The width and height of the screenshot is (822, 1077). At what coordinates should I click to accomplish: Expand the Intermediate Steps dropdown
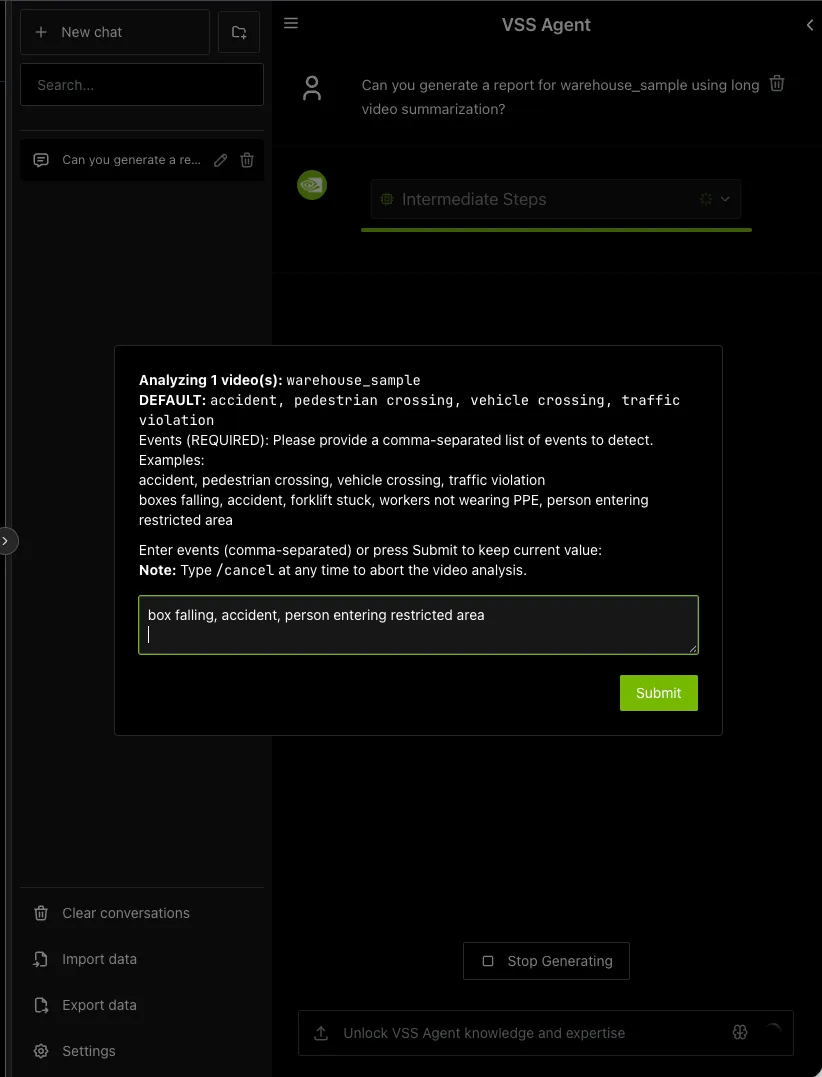pos(556,199)
